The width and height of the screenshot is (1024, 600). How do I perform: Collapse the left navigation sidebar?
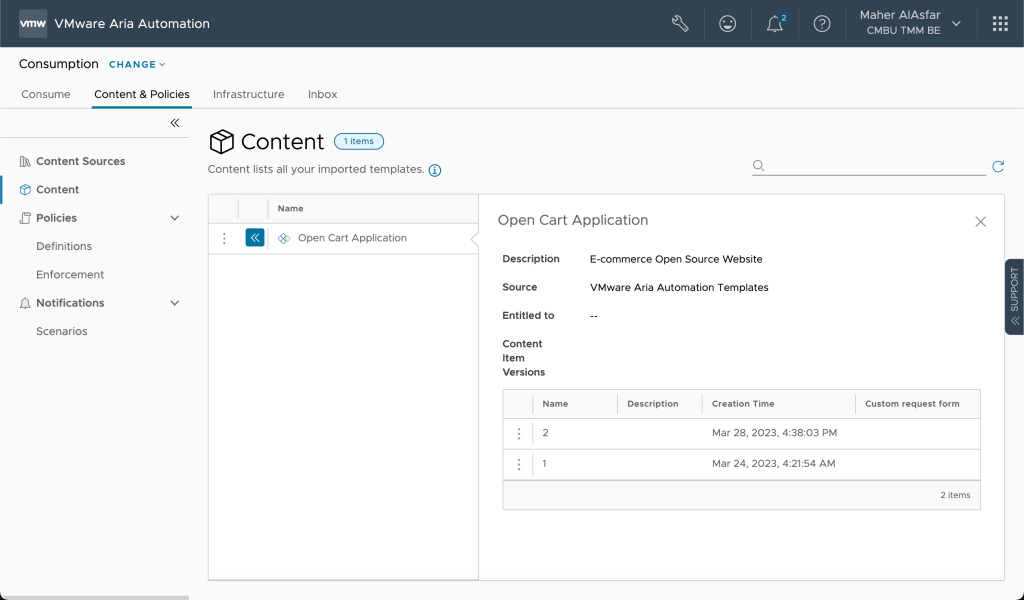(174, 123)
